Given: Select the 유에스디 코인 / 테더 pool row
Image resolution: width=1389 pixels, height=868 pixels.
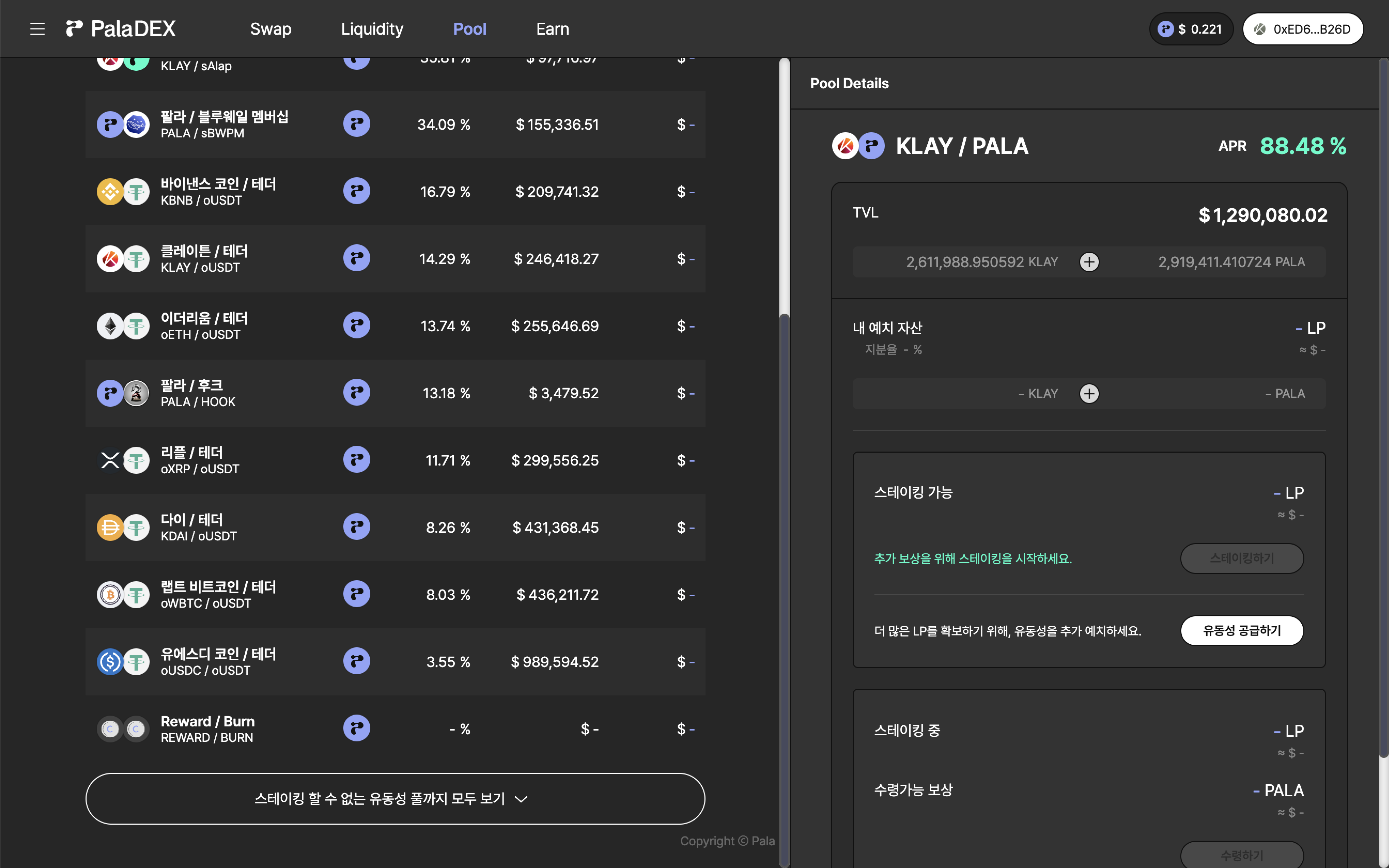Looking at the screenshot, I should (x=395, y=661).
